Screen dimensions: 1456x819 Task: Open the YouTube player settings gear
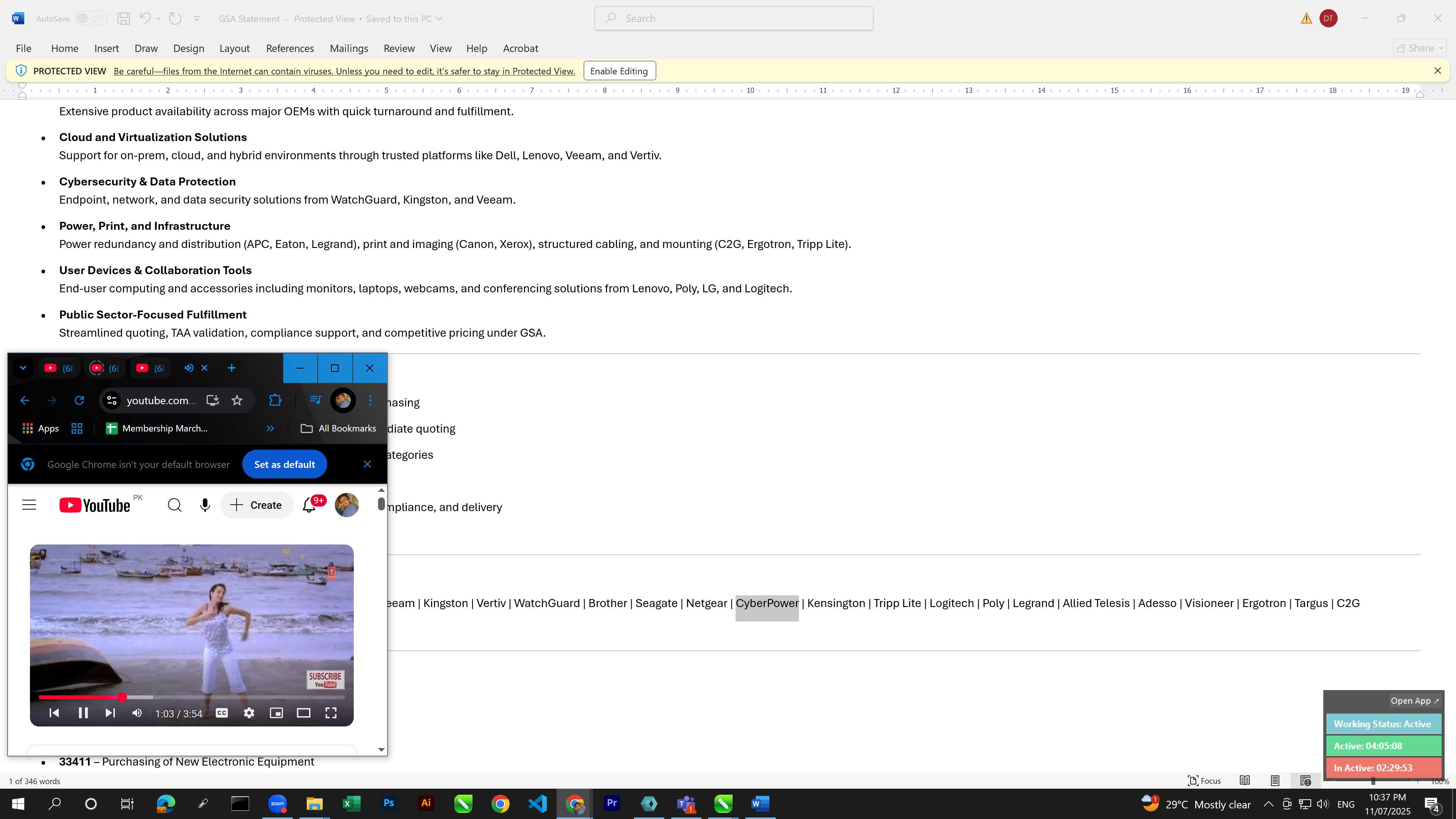click(x=249, y=713)
